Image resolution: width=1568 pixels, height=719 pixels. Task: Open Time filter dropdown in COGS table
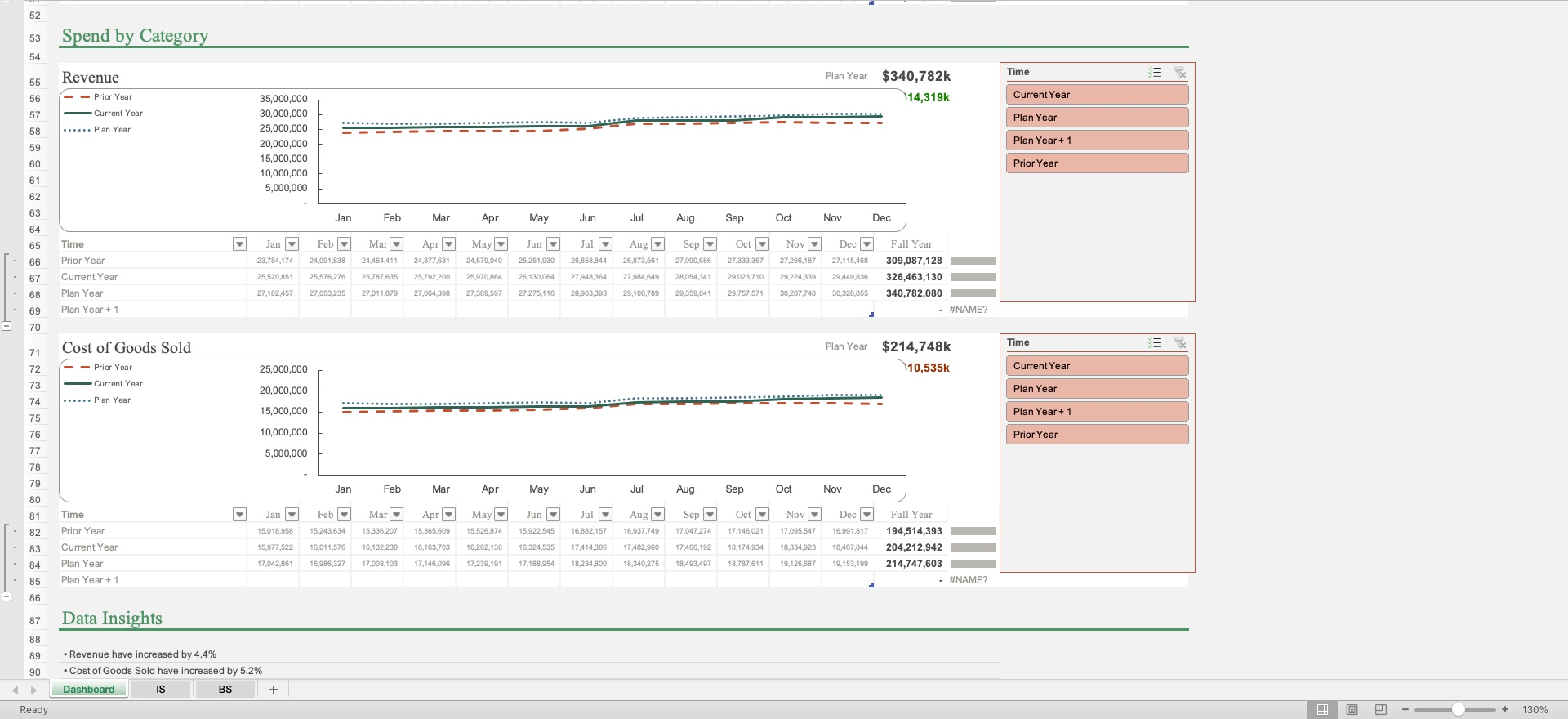(239, 515)
